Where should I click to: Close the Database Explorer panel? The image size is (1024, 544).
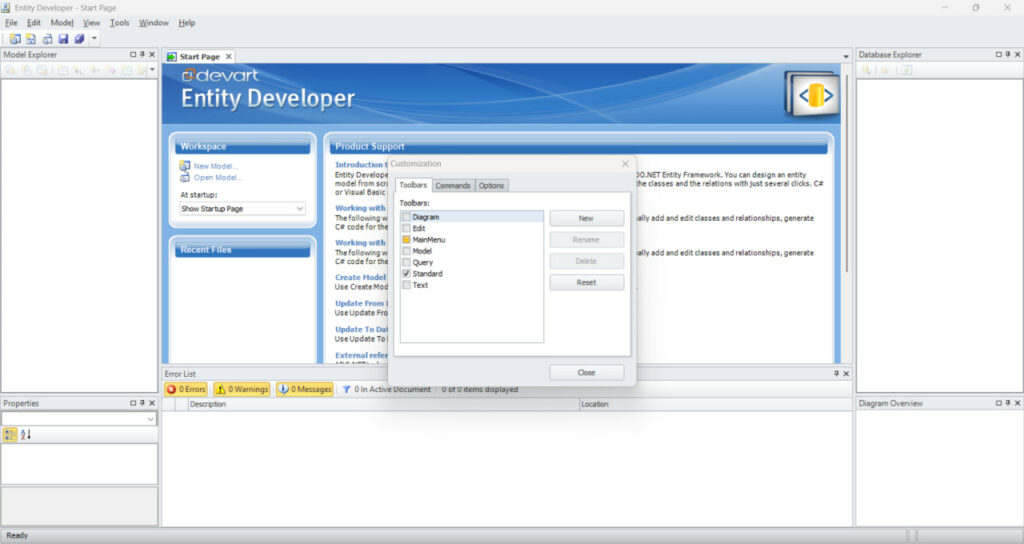[1017, 55]
